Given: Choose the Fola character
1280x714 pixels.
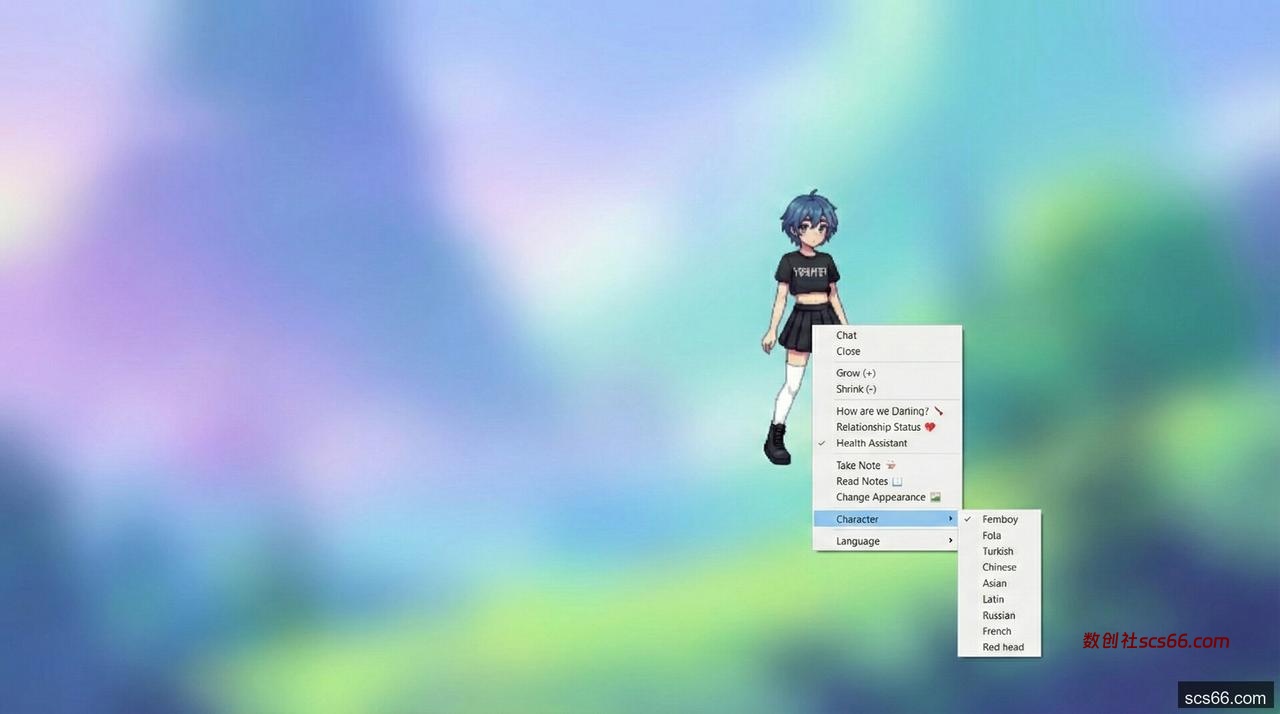Looking at the screenshot, I should [991, 536].
